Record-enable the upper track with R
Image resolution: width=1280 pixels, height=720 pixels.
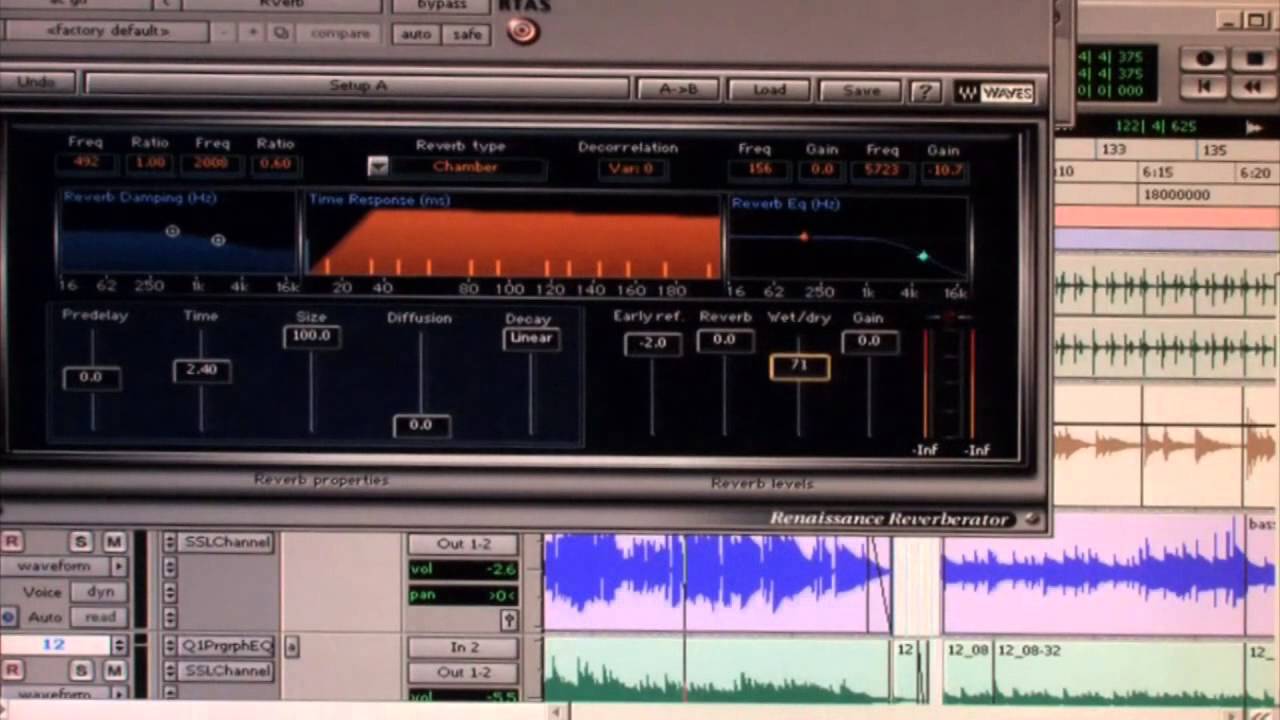tap(11, 542)
